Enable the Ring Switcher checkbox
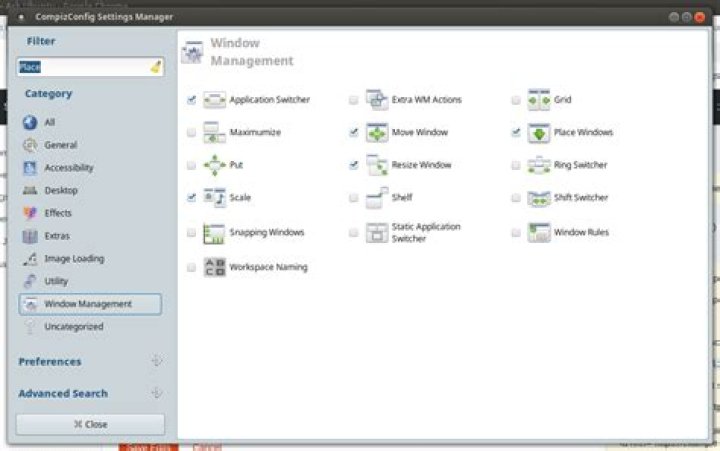The height and width of the screenshot is (451, 720). click(x=516, y=165)
